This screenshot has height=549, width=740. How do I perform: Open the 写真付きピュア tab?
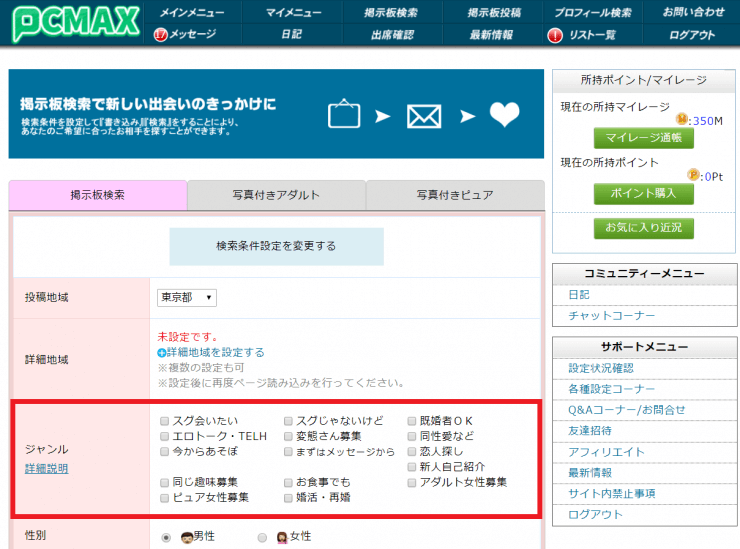pos(455,195)
